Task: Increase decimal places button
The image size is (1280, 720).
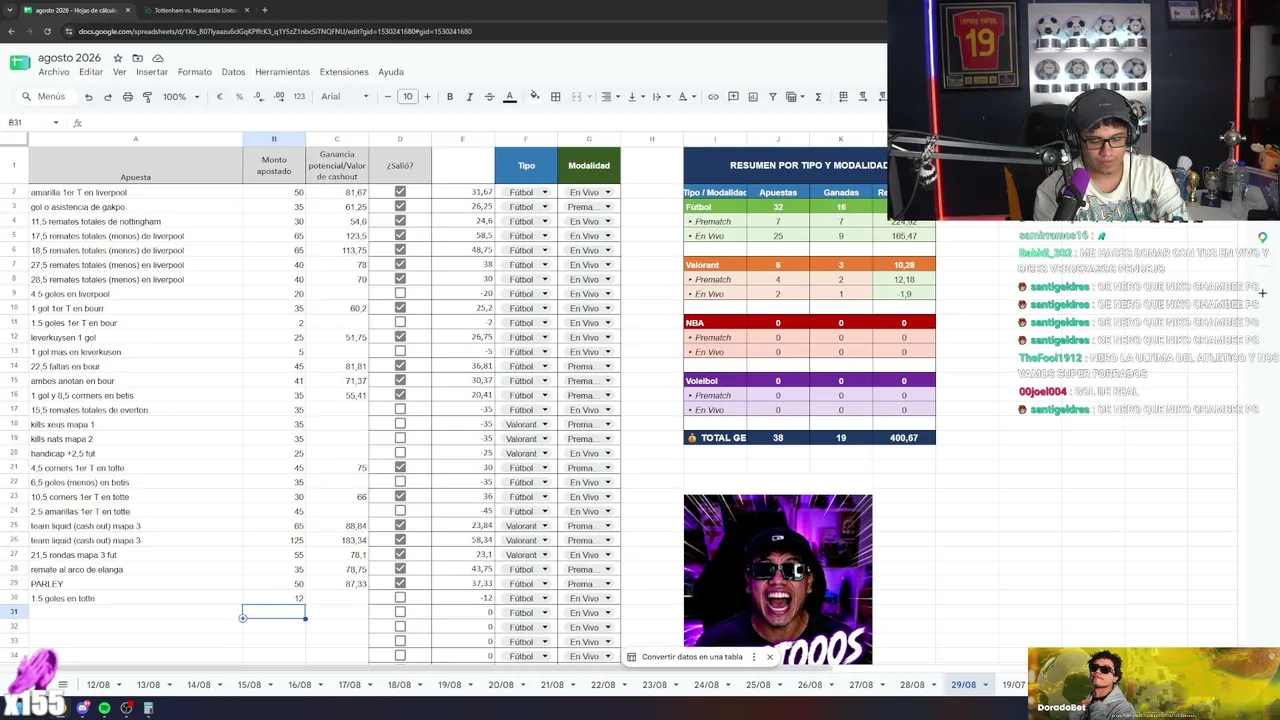Action: [x=279, y=97]
